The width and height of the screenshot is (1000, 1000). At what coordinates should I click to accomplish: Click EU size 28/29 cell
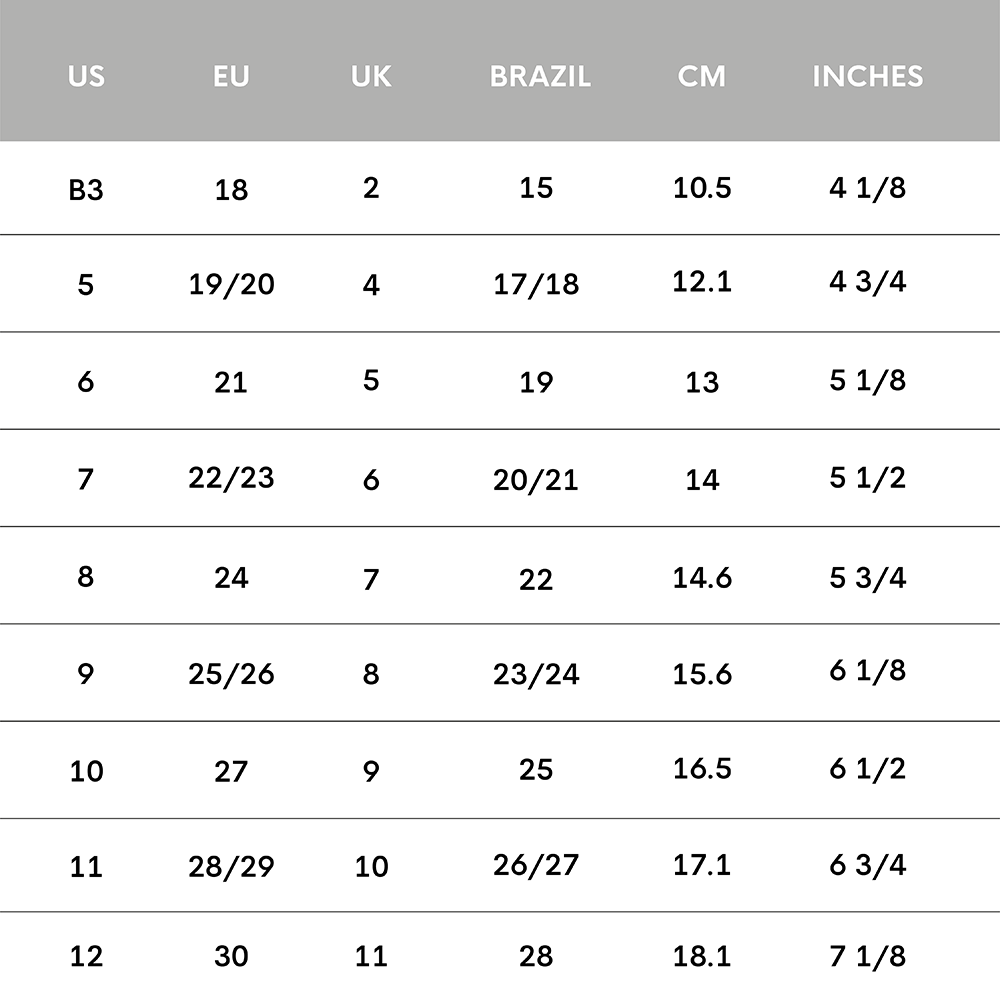point(231,866)
